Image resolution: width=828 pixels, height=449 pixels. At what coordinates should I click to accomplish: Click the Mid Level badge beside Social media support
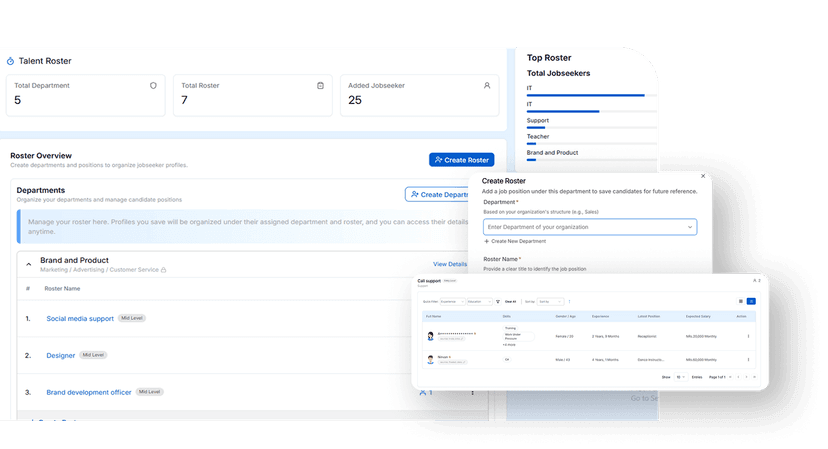(131, 318)
